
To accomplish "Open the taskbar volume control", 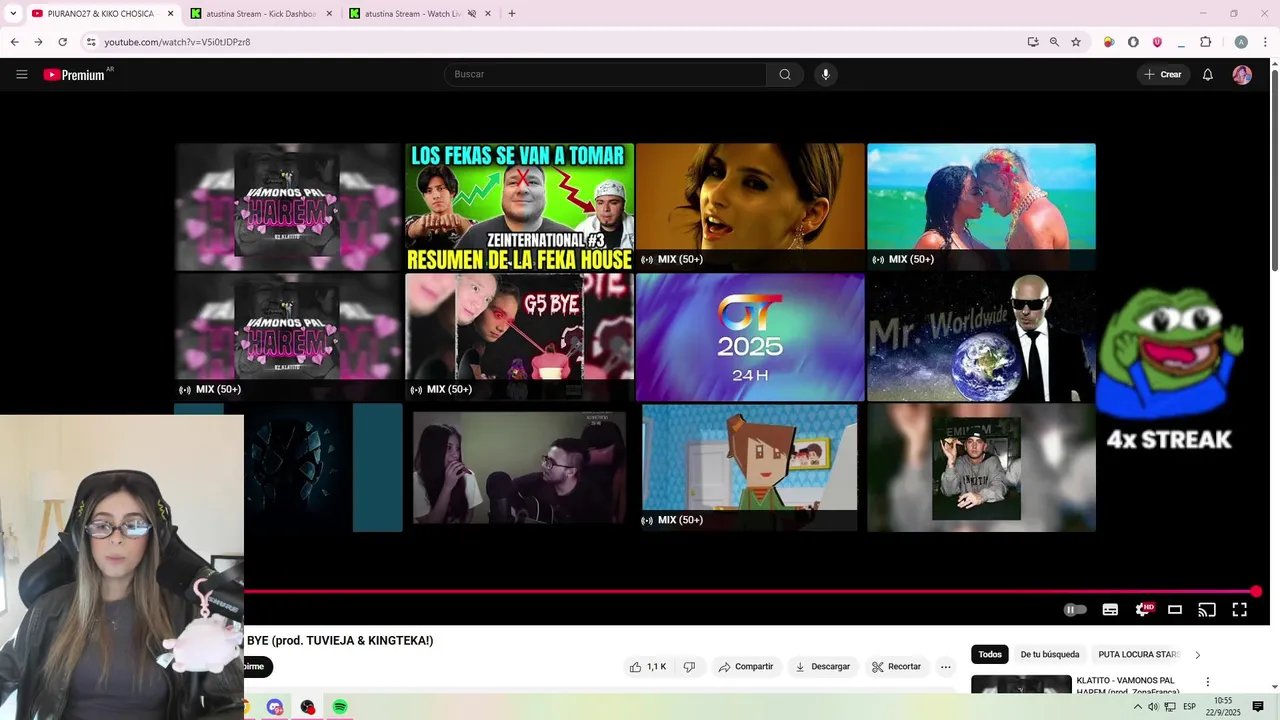I will tap(1153, 707).
